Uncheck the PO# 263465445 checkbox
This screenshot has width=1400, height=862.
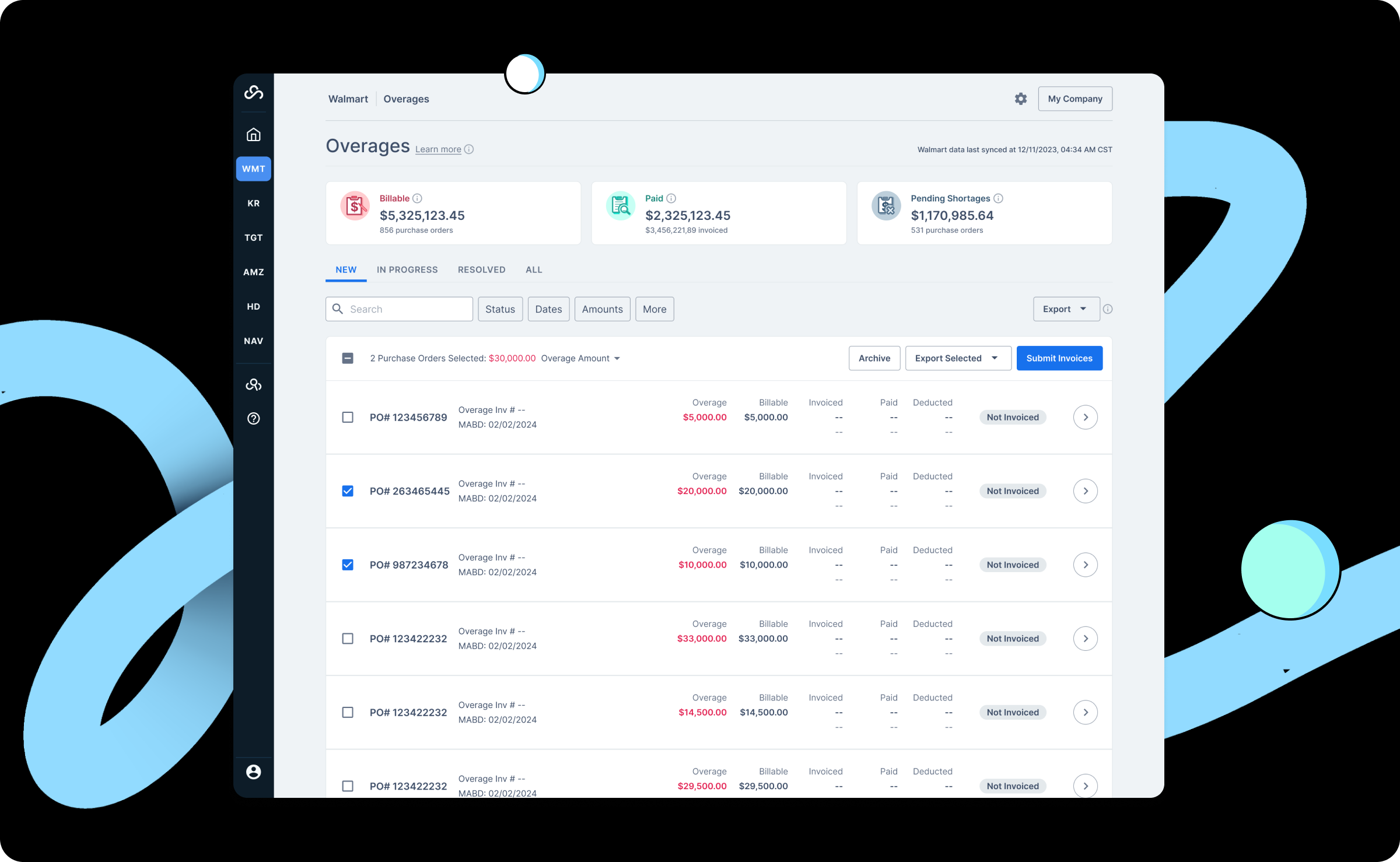348,491
